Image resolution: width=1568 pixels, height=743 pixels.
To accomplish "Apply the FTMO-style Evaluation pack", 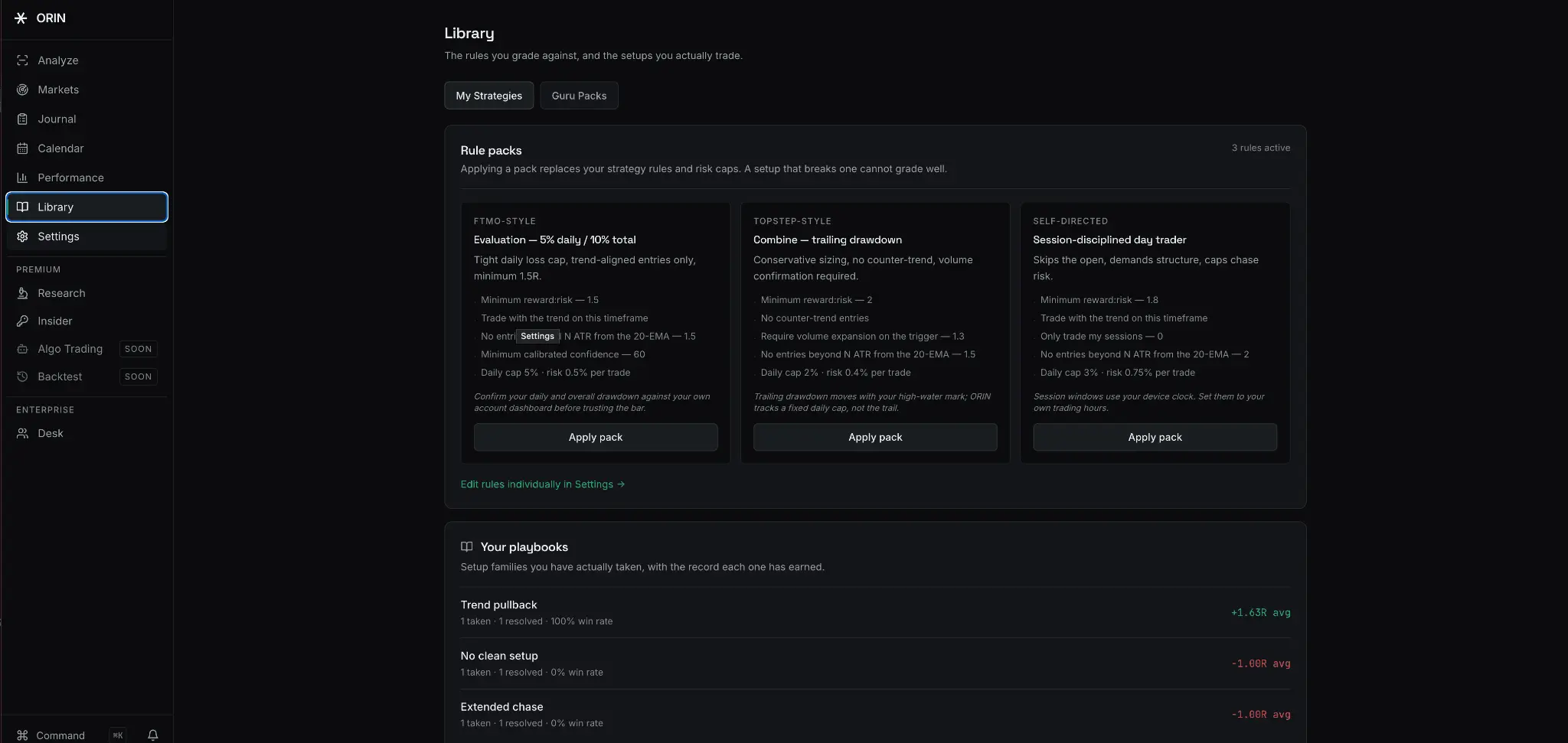I will point(596,437).
